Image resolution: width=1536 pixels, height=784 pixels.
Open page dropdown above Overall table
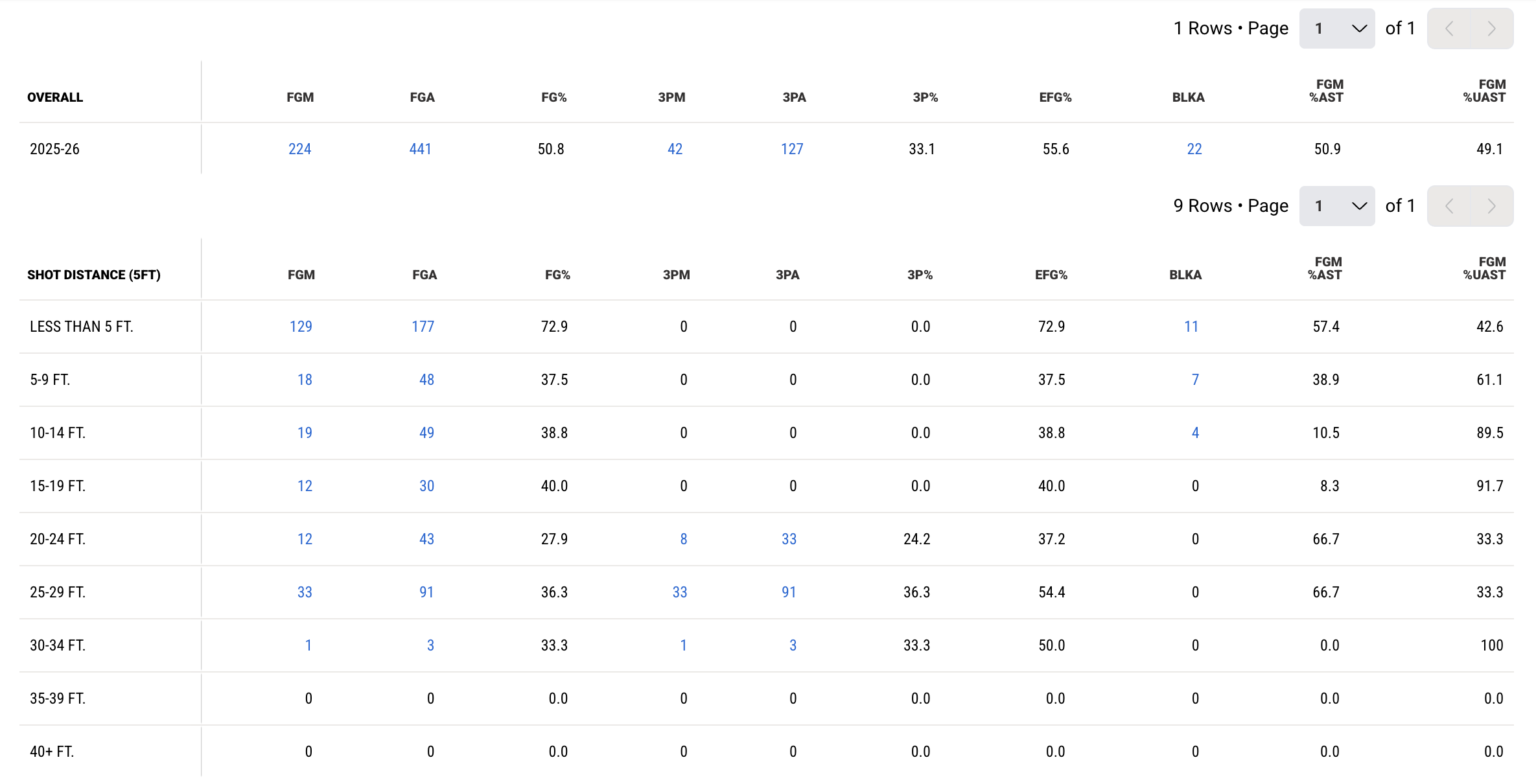tap(1336, 29)
